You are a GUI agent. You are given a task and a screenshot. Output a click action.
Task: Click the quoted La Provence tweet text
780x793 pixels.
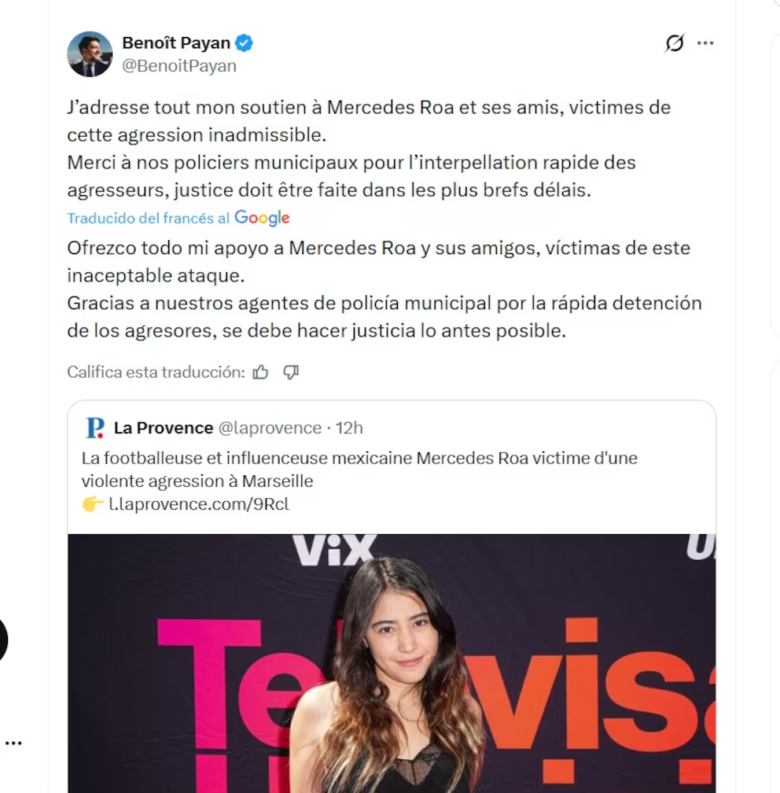point(359,469)
